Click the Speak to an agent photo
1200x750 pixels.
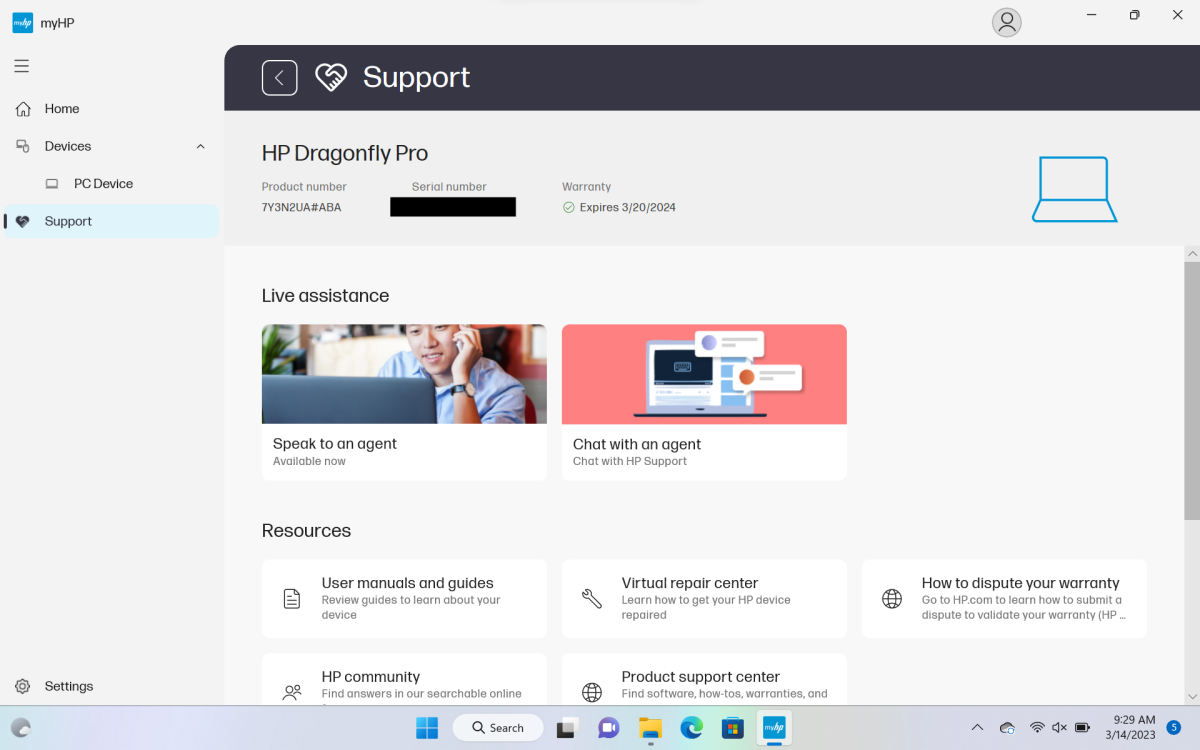404,374
